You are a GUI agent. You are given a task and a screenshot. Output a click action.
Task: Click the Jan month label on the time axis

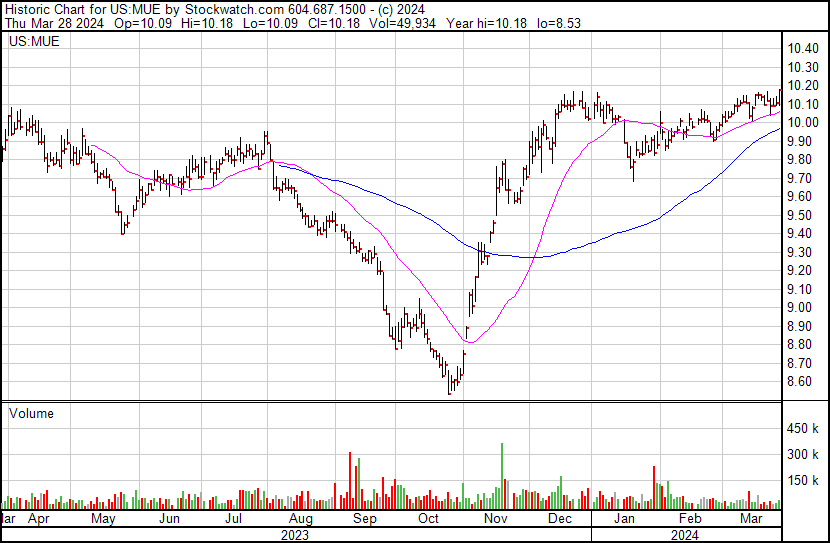tap(625, 520)
